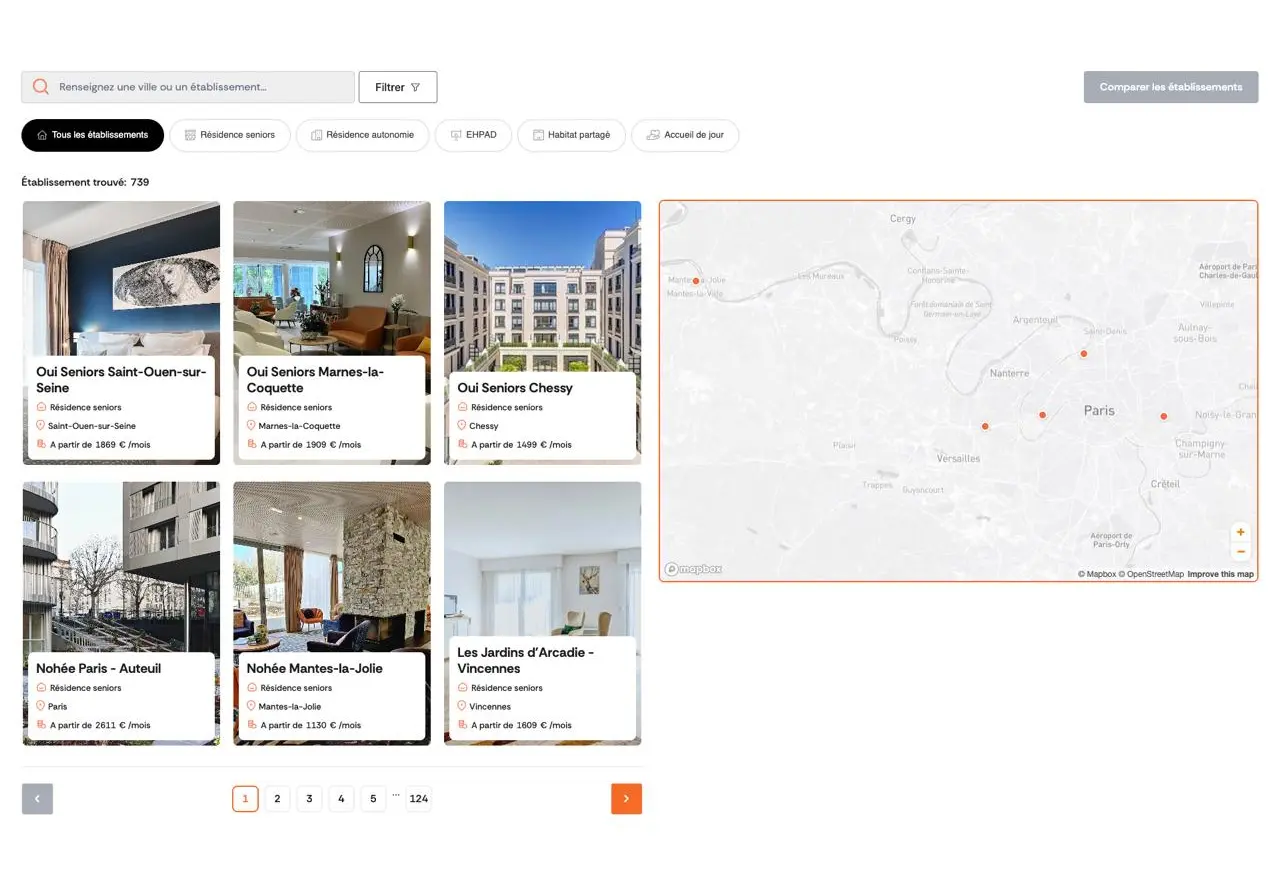Click the Habitat partagé tab icon
Viewport: 1280px width, 873px height.
538,135
